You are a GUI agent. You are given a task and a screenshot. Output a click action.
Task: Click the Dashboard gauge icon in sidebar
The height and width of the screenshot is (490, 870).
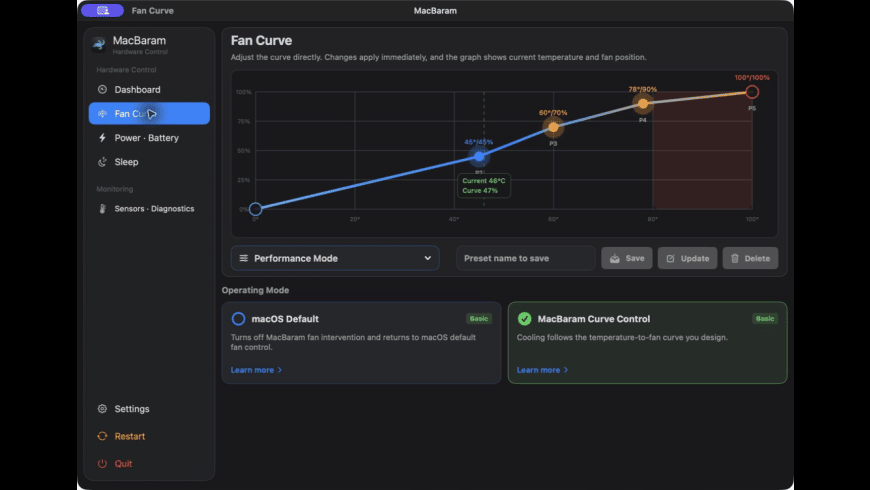pyautogui.click(x=102, y=89)
